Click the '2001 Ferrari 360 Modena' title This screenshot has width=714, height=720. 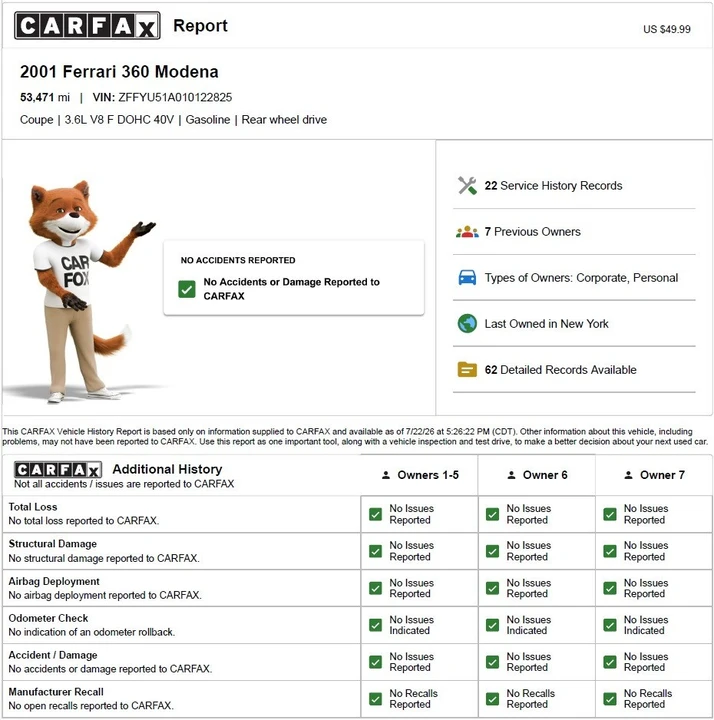click(119, 72)
